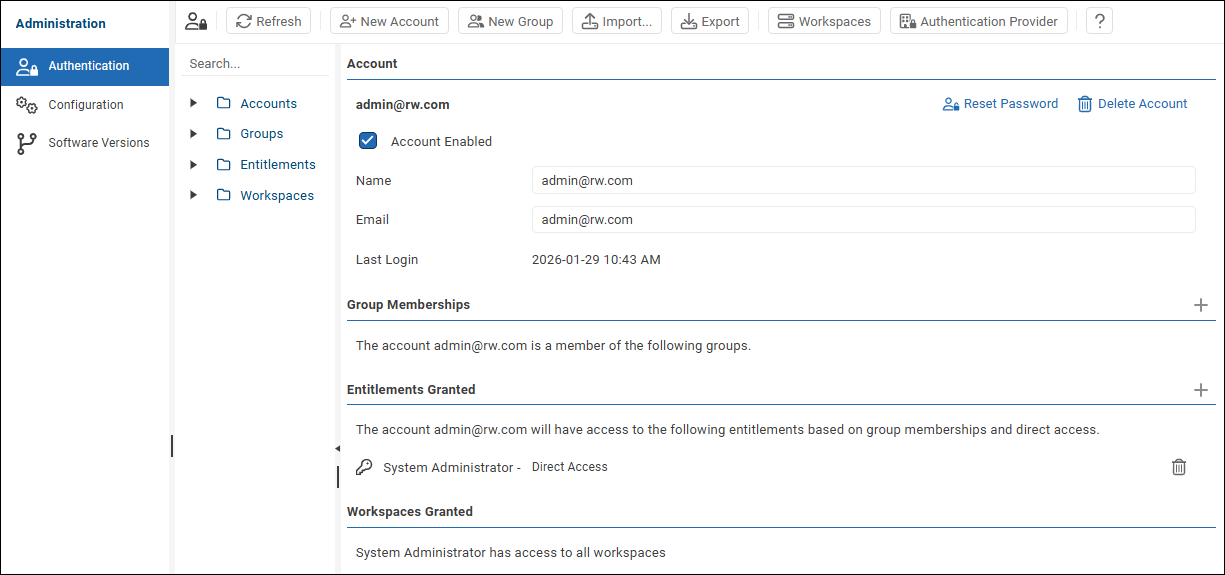This screenshot has width=1225, height=575.
Task: Expand the Accounts tree node
Action: point(194,103)
